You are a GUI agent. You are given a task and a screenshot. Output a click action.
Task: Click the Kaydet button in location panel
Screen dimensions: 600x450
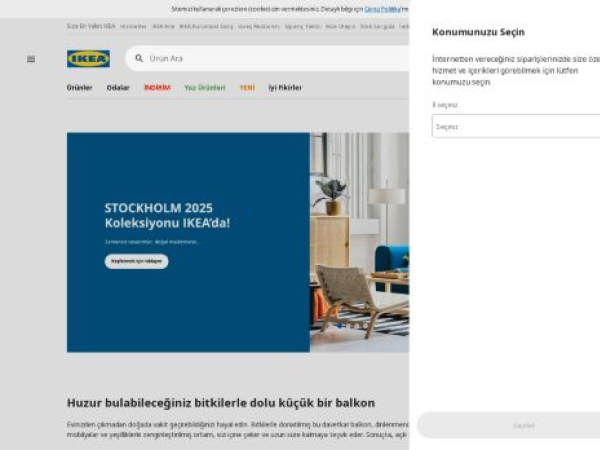509,425
